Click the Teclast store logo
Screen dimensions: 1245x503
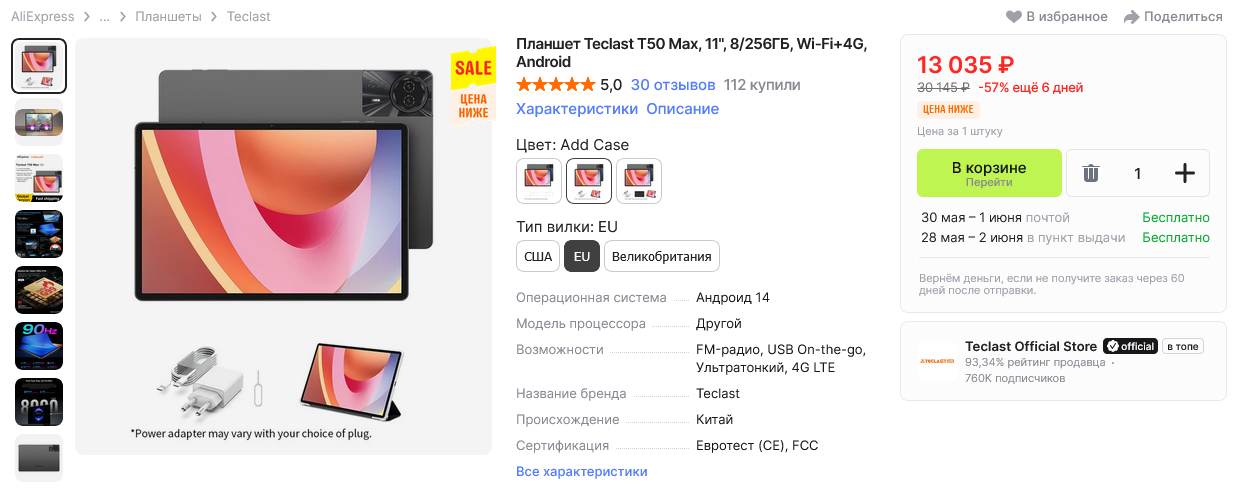pos(937,361)
